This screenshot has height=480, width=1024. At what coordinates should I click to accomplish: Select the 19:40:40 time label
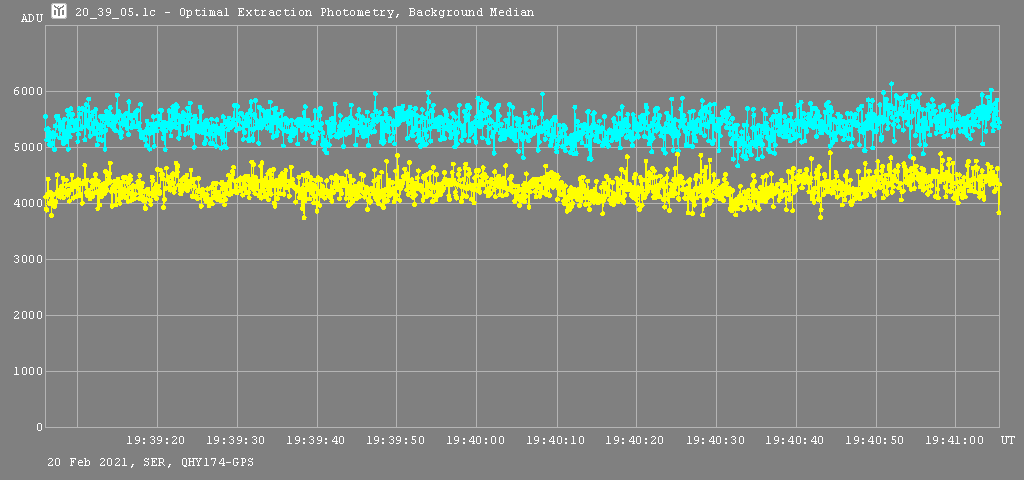pyautogui.click(x=796, y=440)
